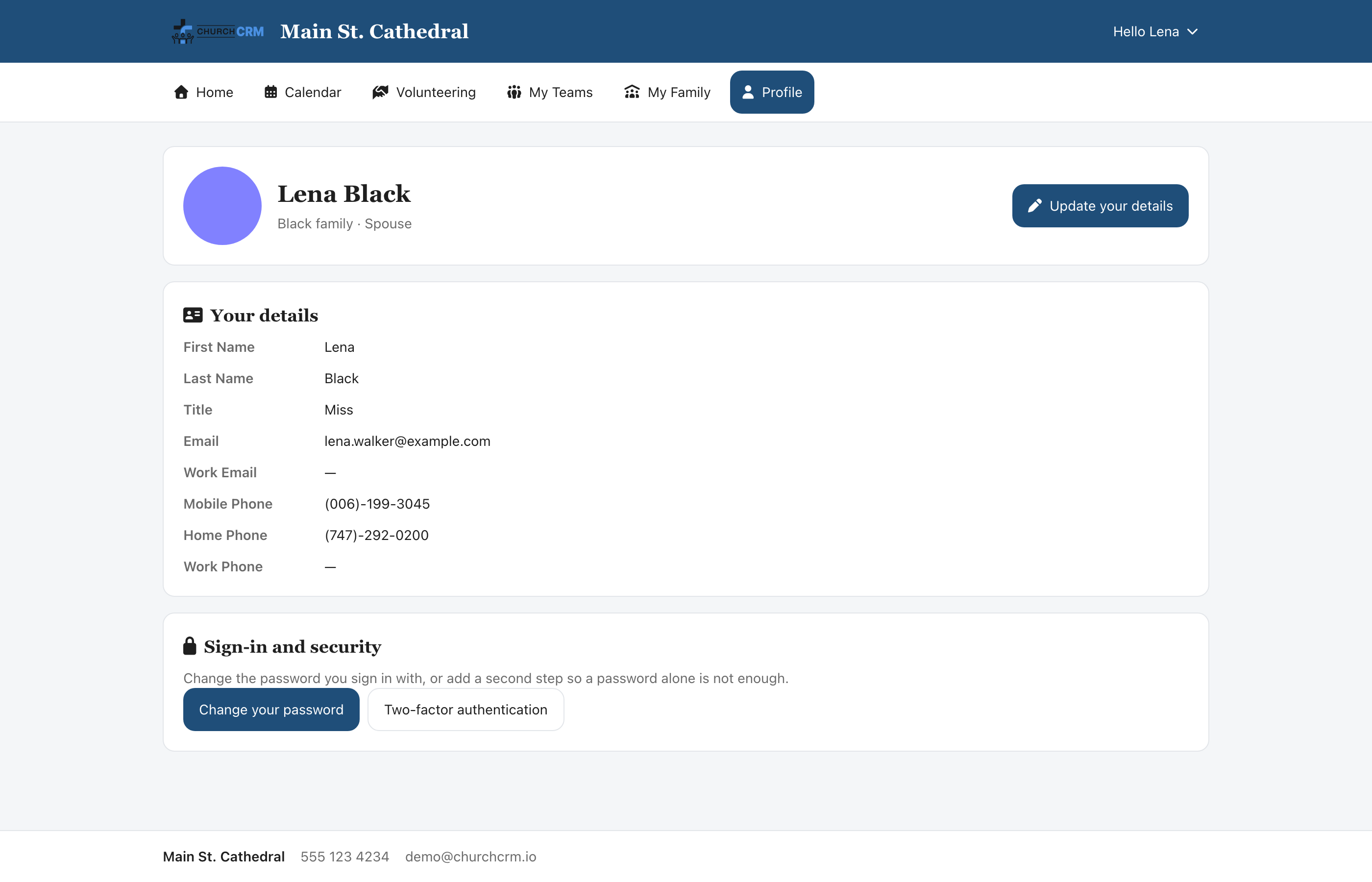Click the 555 123 4234 footer phone number

pyautogui.click(x=345, y=857)
